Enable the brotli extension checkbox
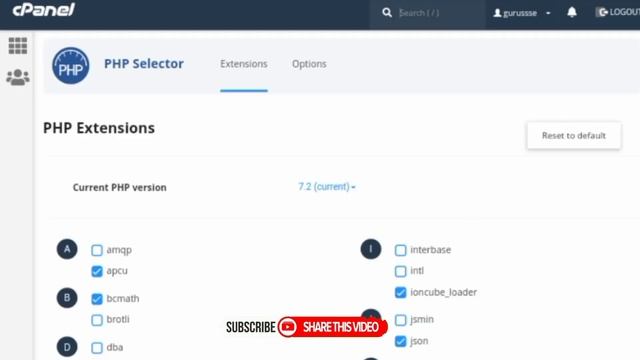Image resolution: width=640 pixels, height=360 pixels. [x=97, y=320]
